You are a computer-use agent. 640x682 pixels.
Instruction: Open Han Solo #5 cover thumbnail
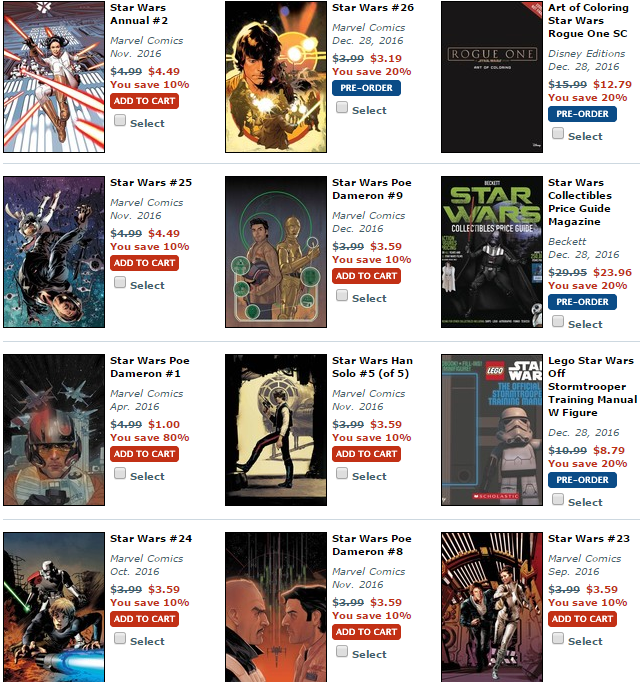(x=276, y=430)
